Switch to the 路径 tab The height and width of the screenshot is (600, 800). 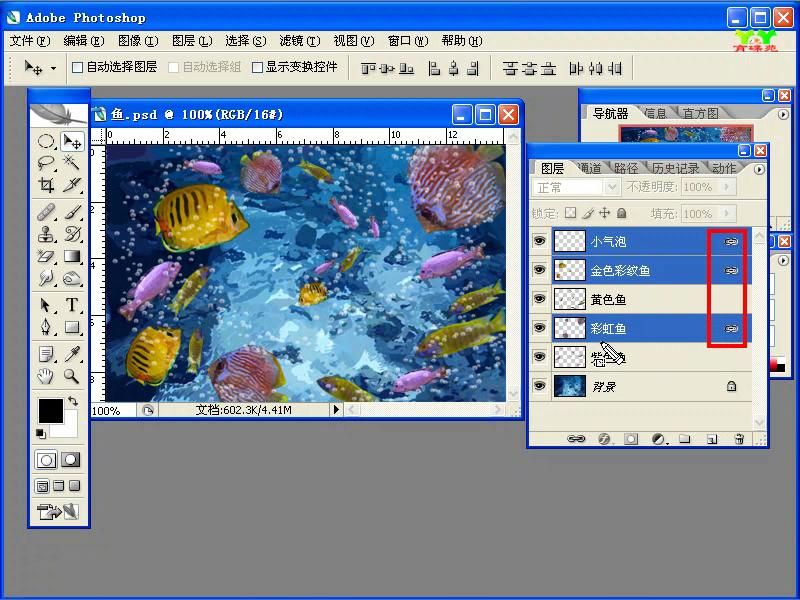626,168
